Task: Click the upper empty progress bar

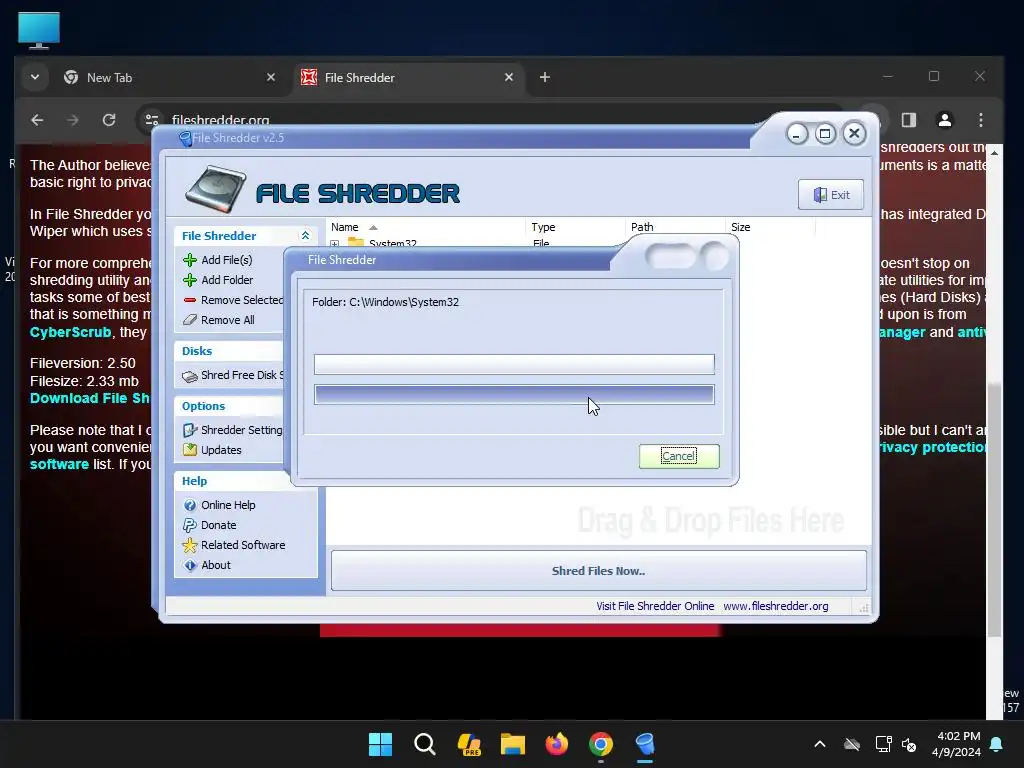Action: (x=514, y=364)
